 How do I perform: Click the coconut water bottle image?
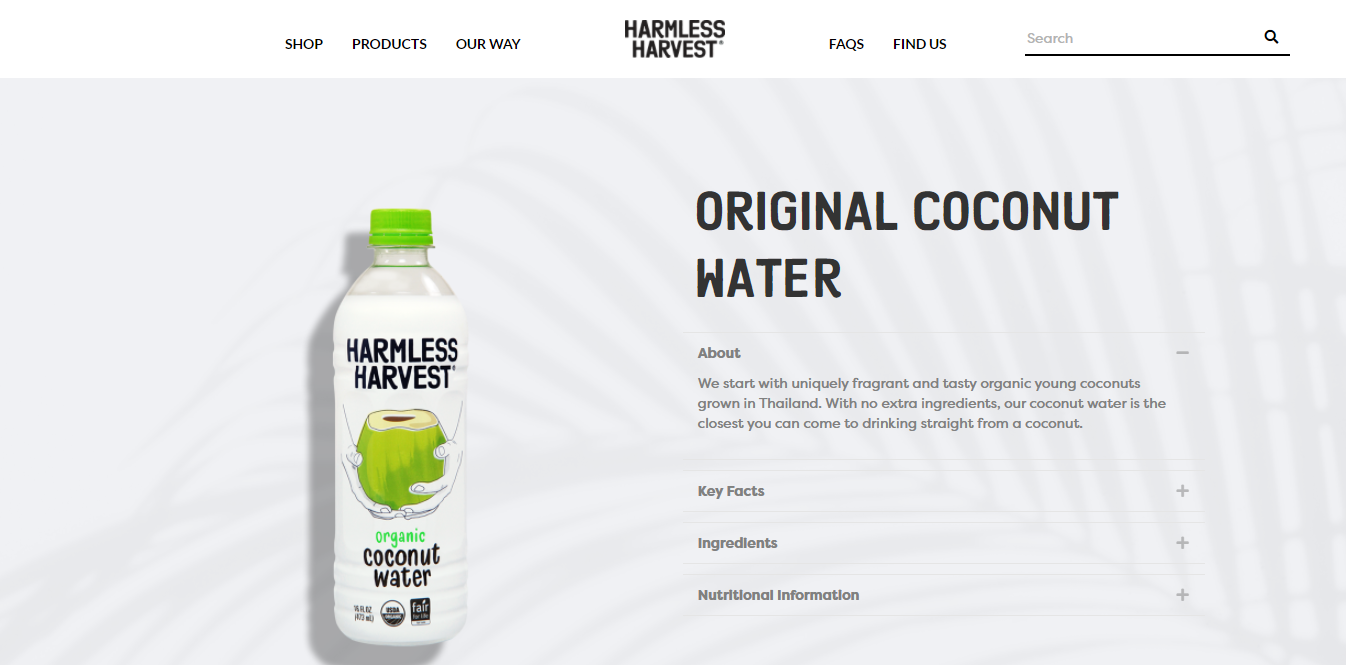click(x=399, y=427)
